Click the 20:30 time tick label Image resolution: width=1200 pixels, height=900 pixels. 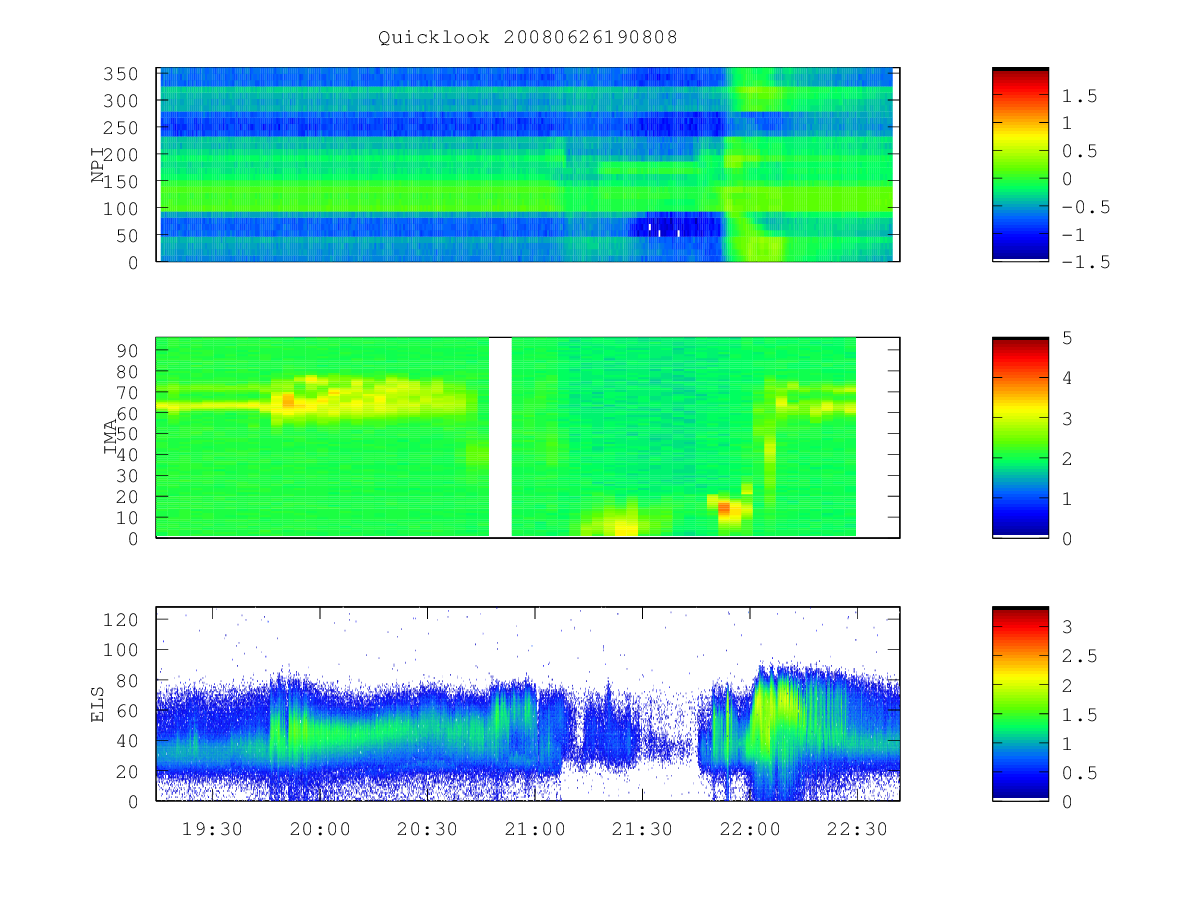click(x=427, y=829)
